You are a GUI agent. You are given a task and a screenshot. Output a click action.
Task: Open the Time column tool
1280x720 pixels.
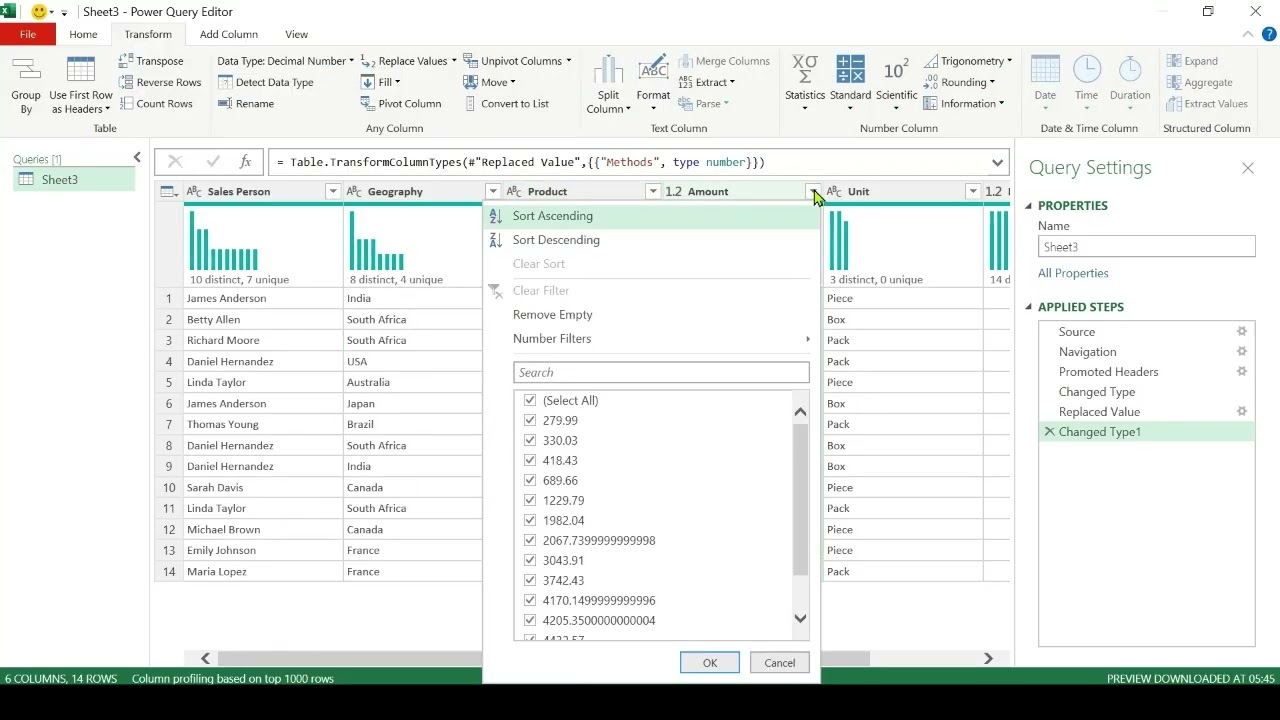pos(1086,84)
